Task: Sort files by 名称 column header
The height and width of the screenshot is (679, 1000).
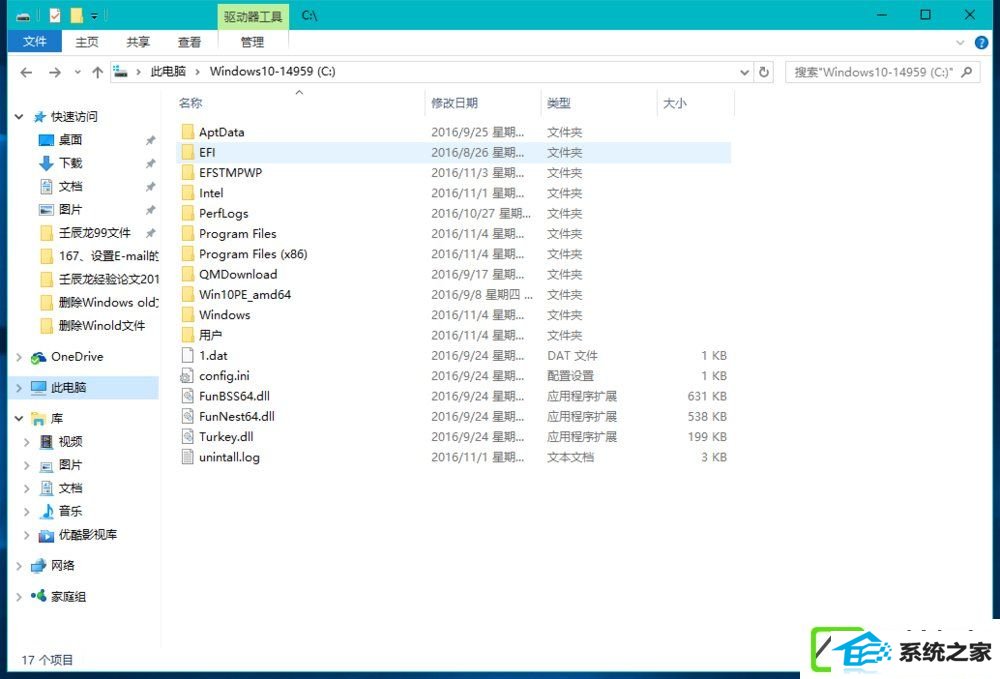Action: pos(191,103)
